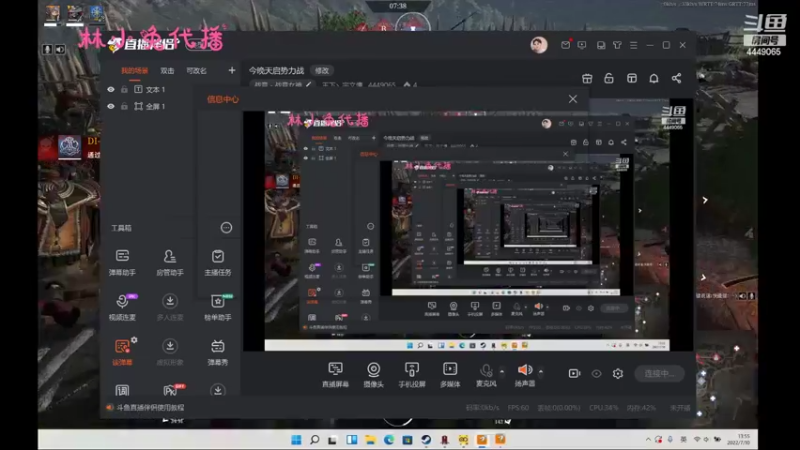Switch to the 双击 scene tab
The height and width of the screenshot is (450, 800).
click(x=167, y=70)
